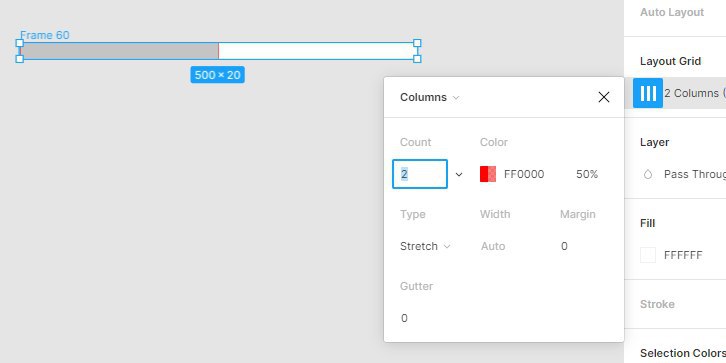The image size is (726, 363).
Task: Click the layout grid columns icon
Action: 648,93
